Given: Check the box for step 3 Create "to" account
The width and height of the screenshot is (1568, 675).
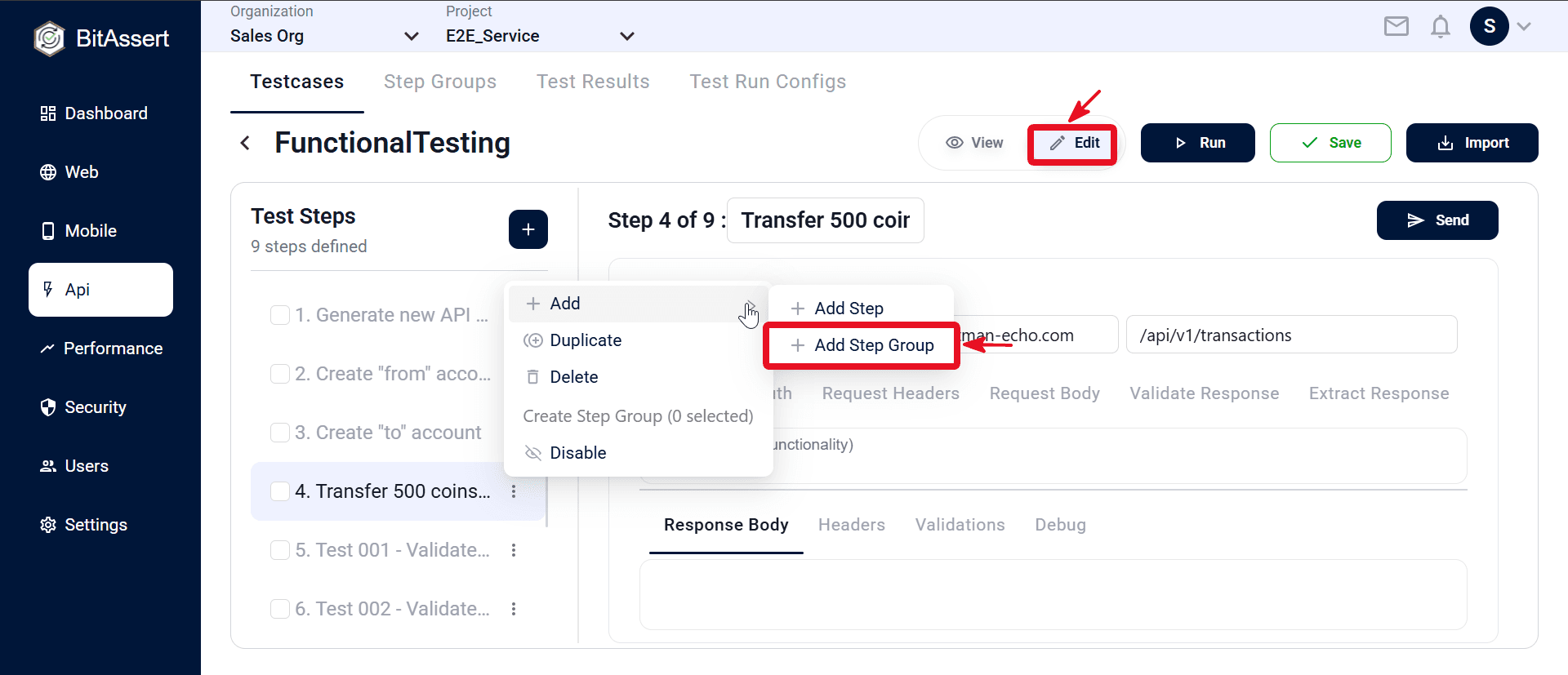Looking at the screenshot, I should (280, 433).
